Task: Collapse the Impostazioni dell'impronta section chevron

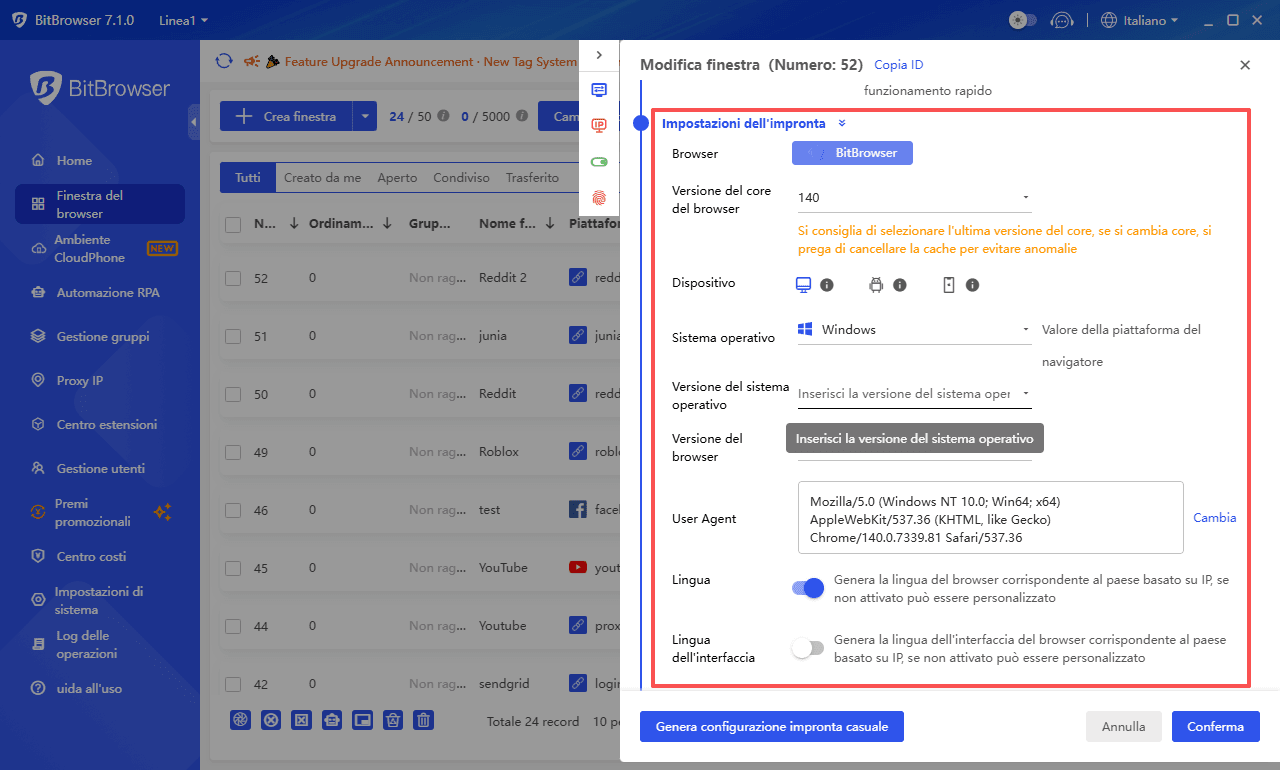Action: click(x=840, y=124)
